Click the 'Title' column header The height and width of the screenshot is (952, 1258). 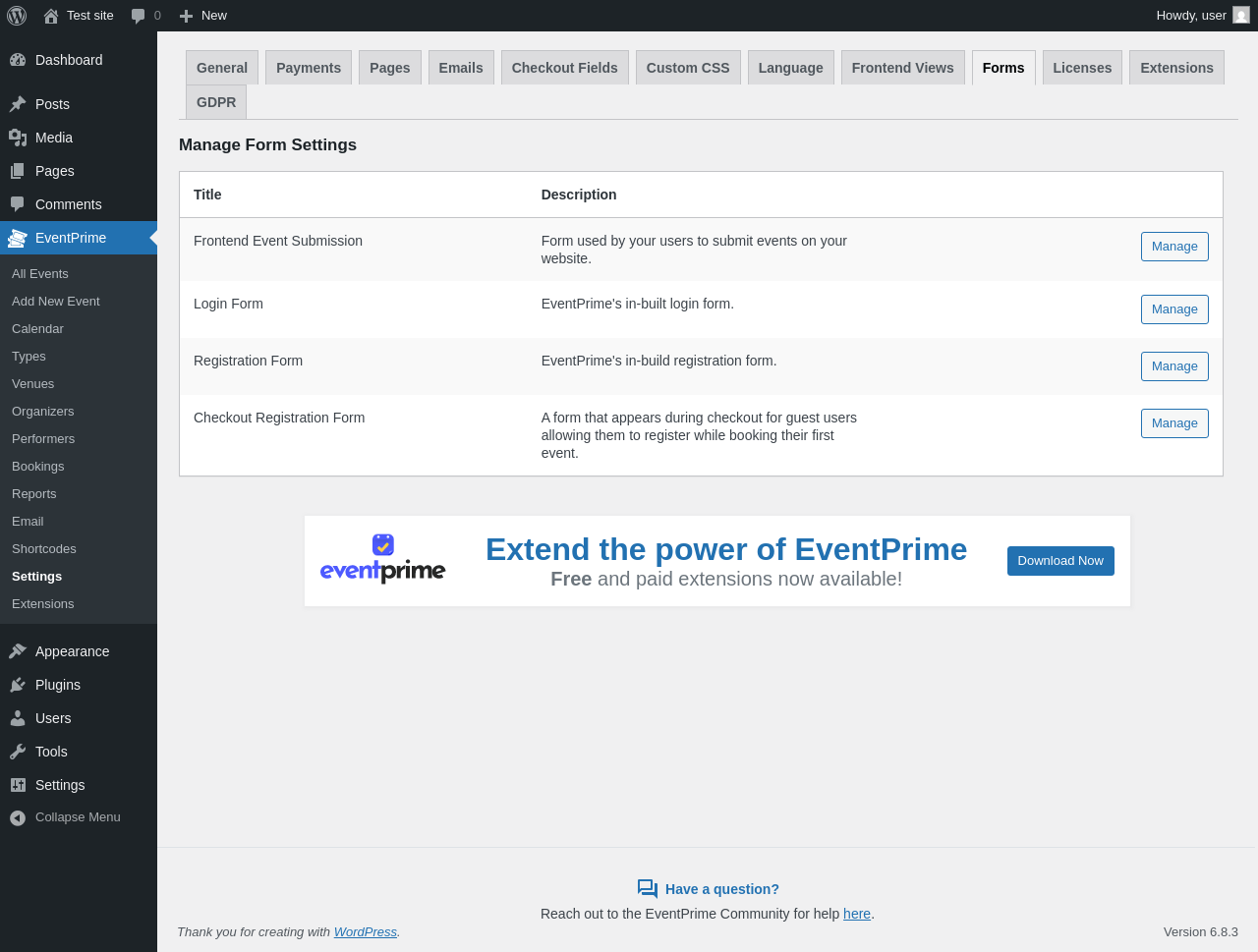207,195
